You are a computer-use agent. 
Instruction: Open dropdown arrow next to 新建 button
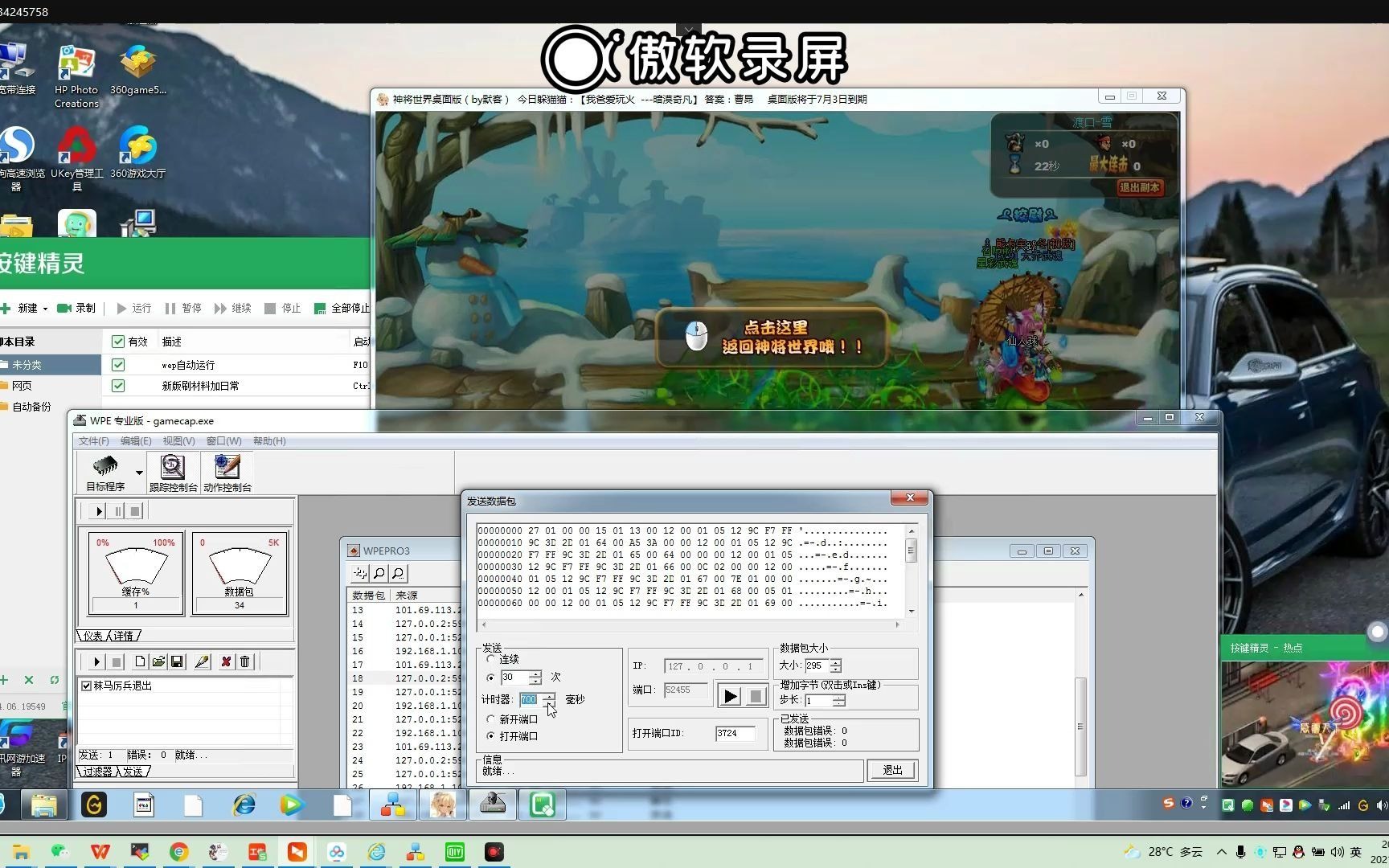pyautogui.click(x=45, y=309)
